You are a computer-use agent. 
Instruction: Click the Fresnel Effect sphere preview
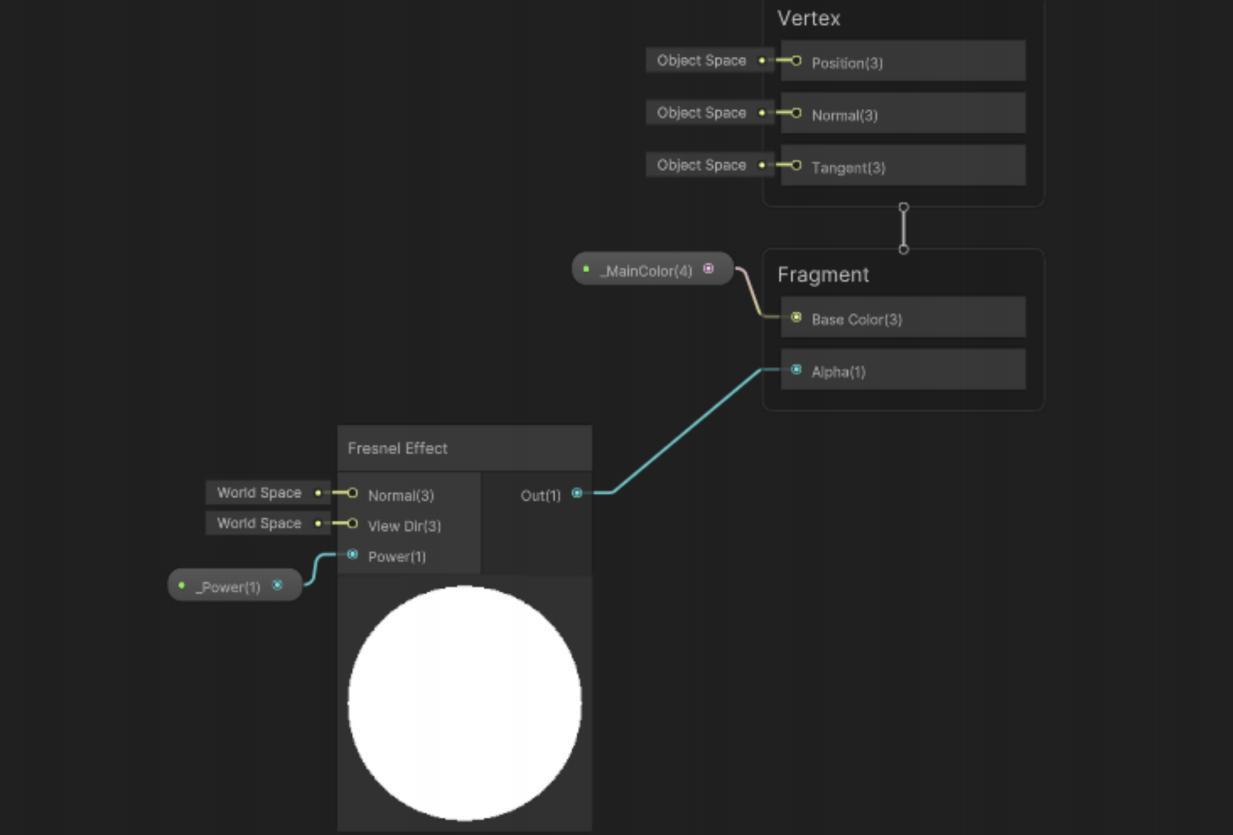(x=465, y=703)
